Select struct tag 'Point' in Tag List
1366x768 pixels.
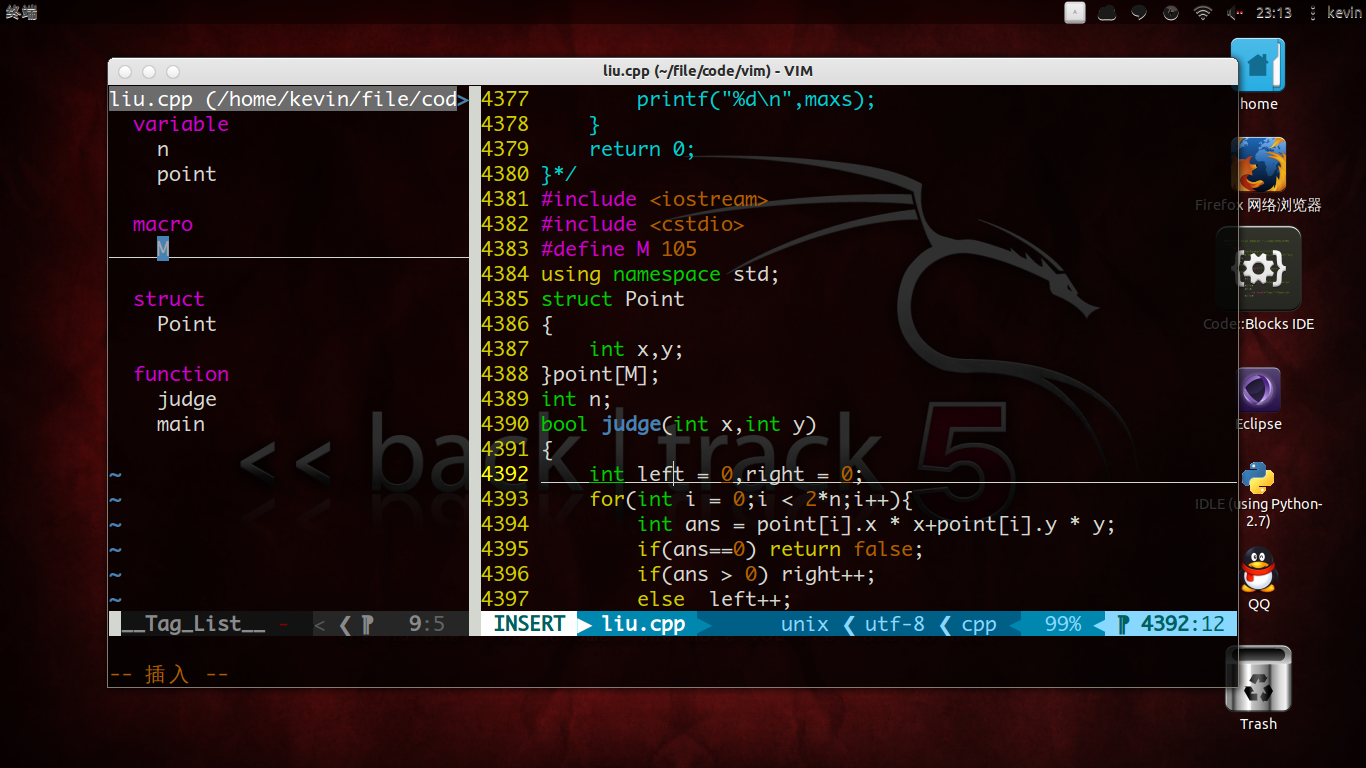(x=186, y=324)
